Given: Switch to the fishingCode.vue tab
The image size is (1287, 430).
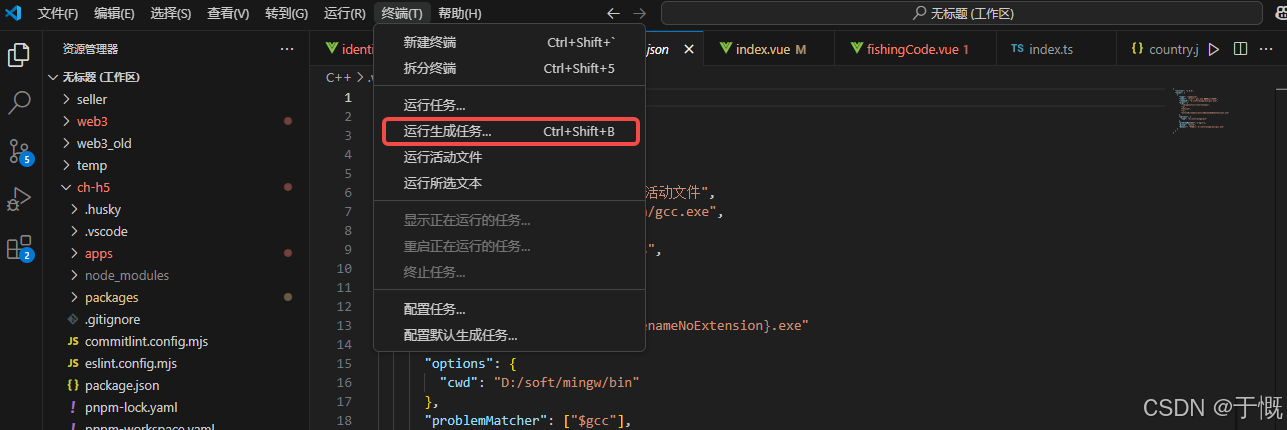Looking at the screenshot, I should pyautogui.click(x=908, y=49).
